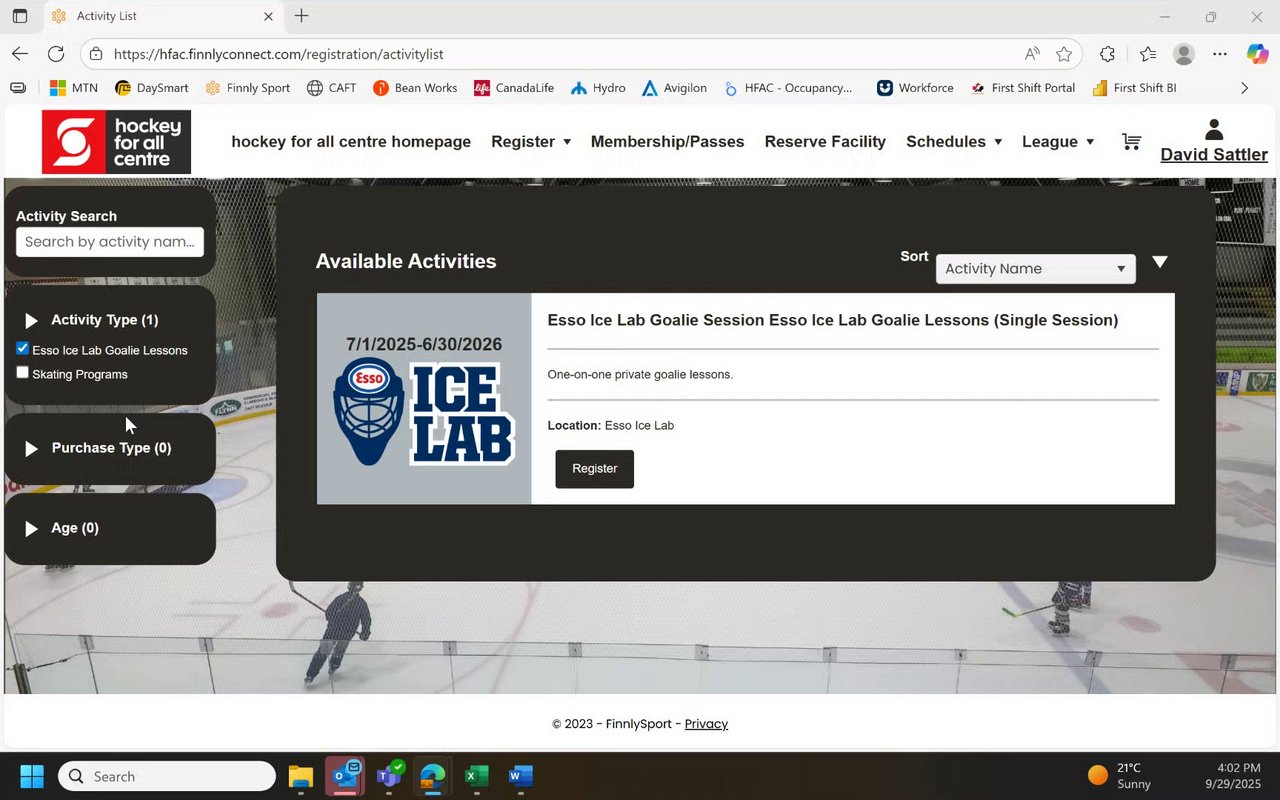The image size is (1280, 800).
Task: Open the Sort by Activity Name dropdown
Action: point(1035,268)
